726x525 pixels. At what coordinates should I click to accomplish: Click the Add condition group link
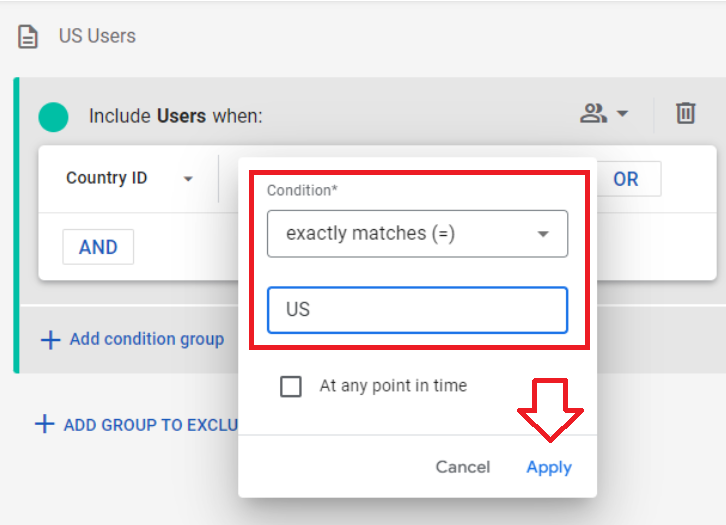[x=147, y=339]
